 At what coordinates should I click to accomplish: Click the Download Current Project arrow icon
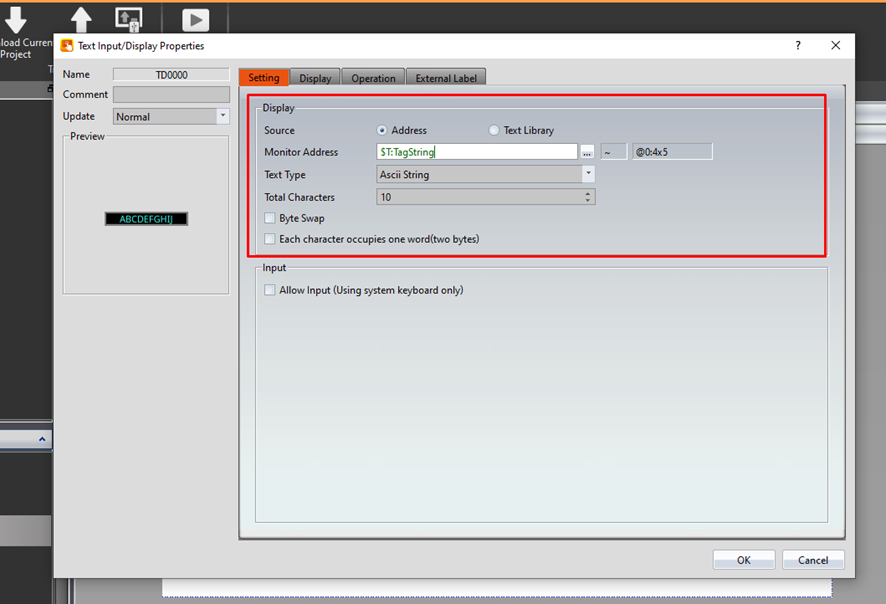pos(15,20)
